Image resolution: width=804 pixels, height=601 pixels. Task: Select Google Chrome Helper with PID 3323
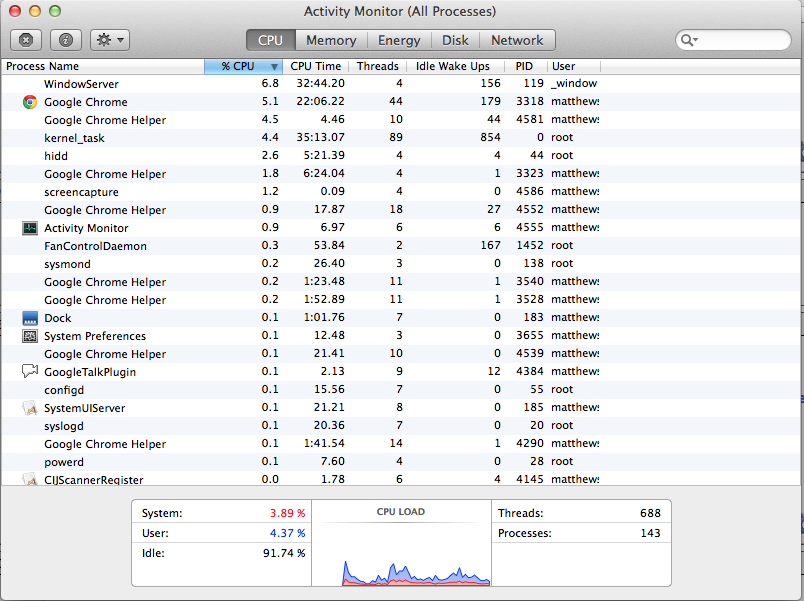coord(402,174)
